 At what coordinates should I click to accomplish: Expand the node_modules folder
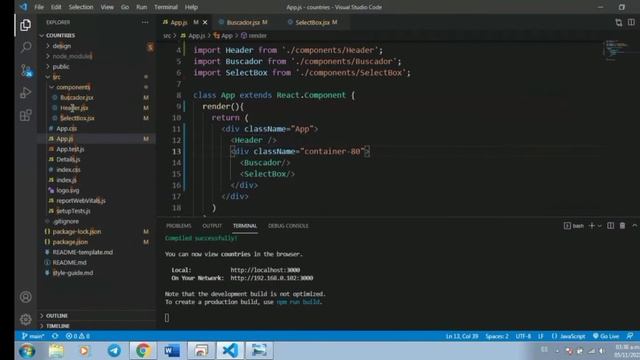pos(97,56)
